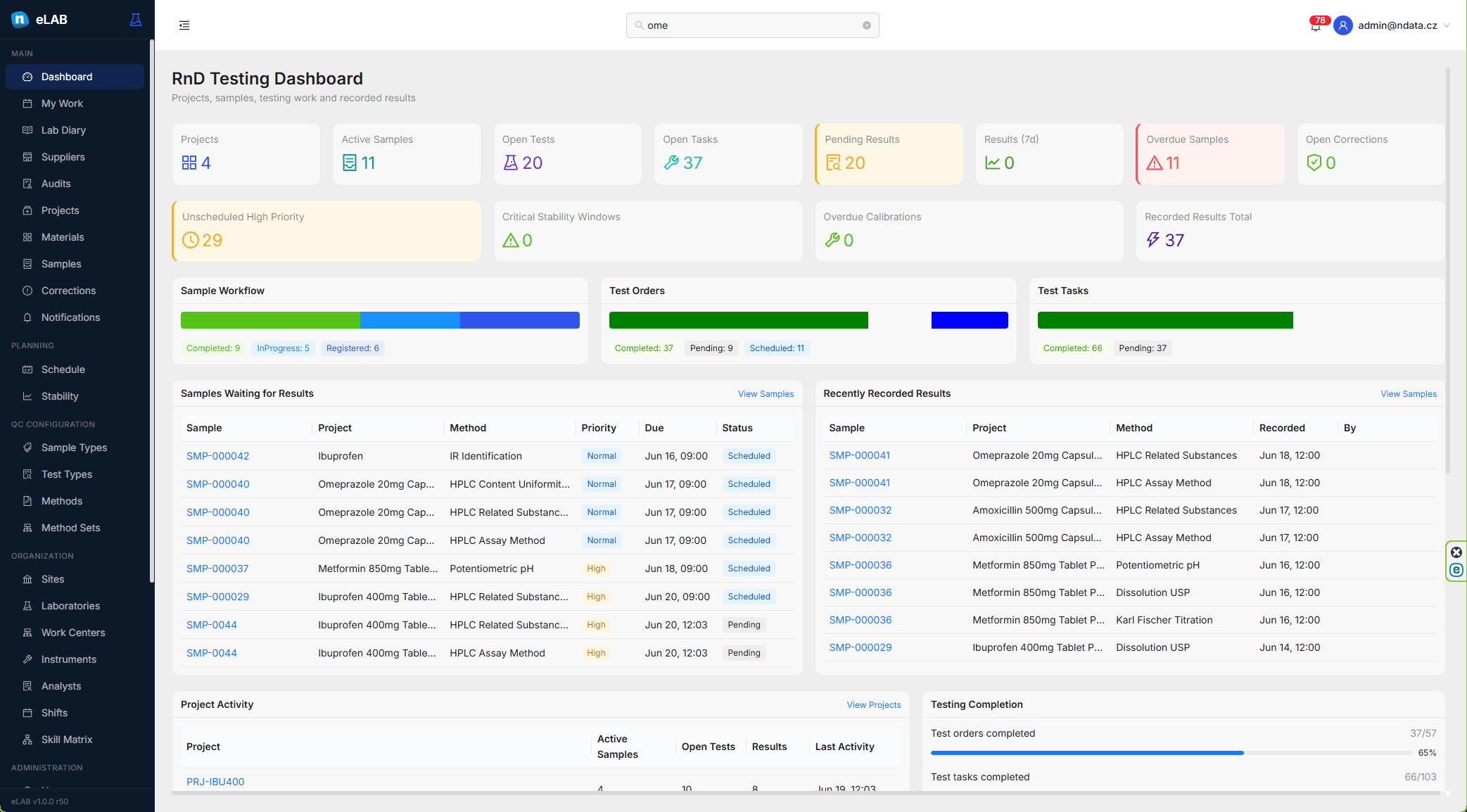Viewport: 1467px width, 812px height.
Task: Click the Recorded Results Total card
Action: click(x=1290, y=231)
